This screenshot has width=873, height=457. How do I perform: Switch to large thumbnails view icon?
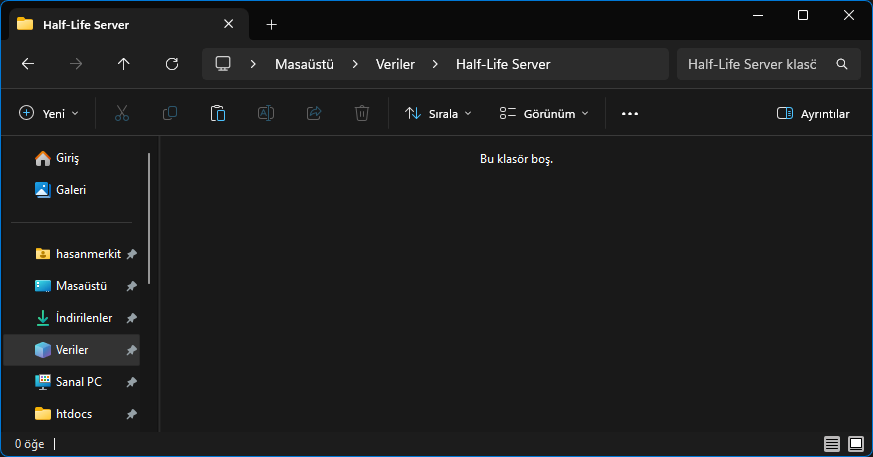pos(856,444)
